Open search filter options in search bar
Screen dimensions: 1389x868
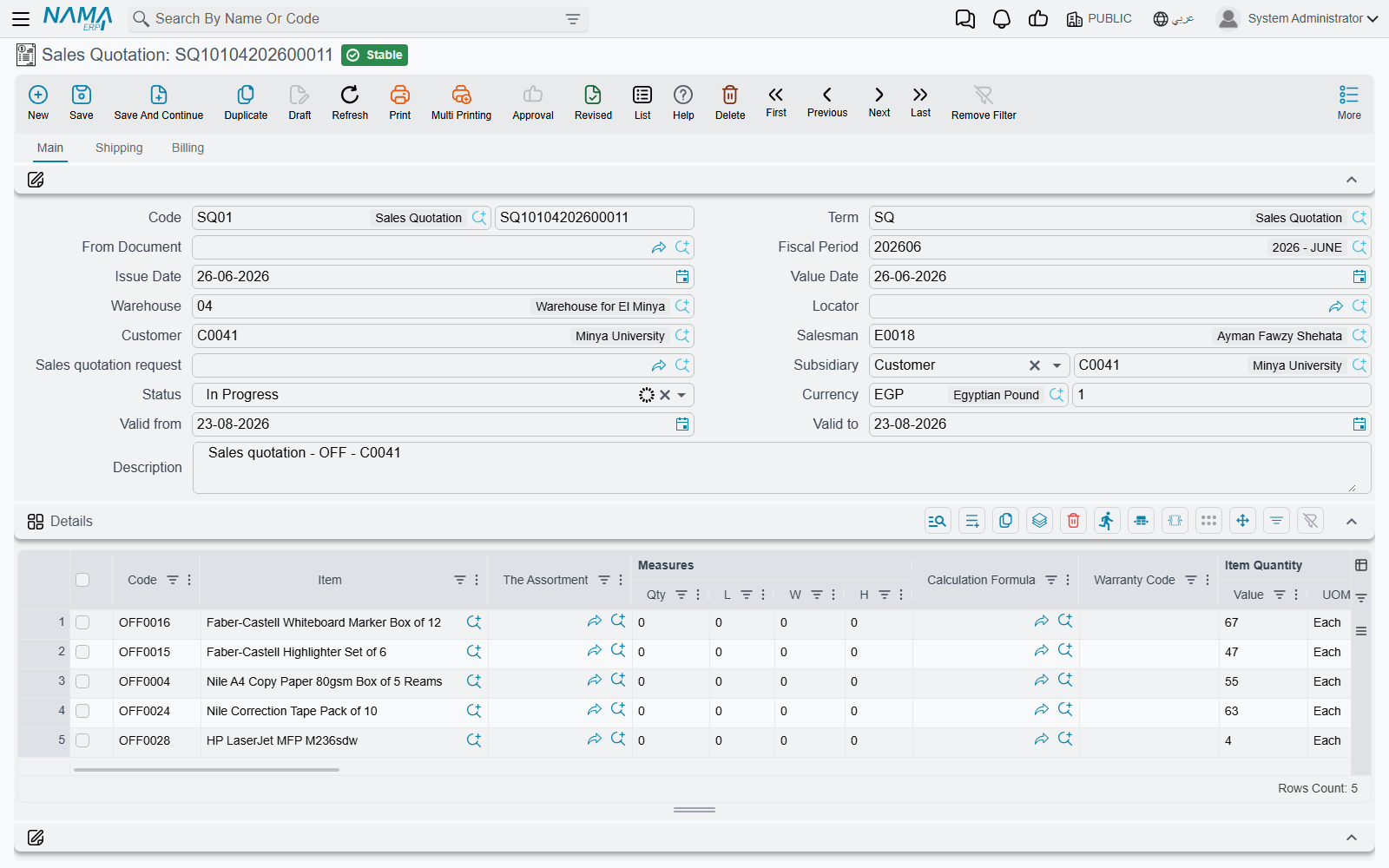573,19
